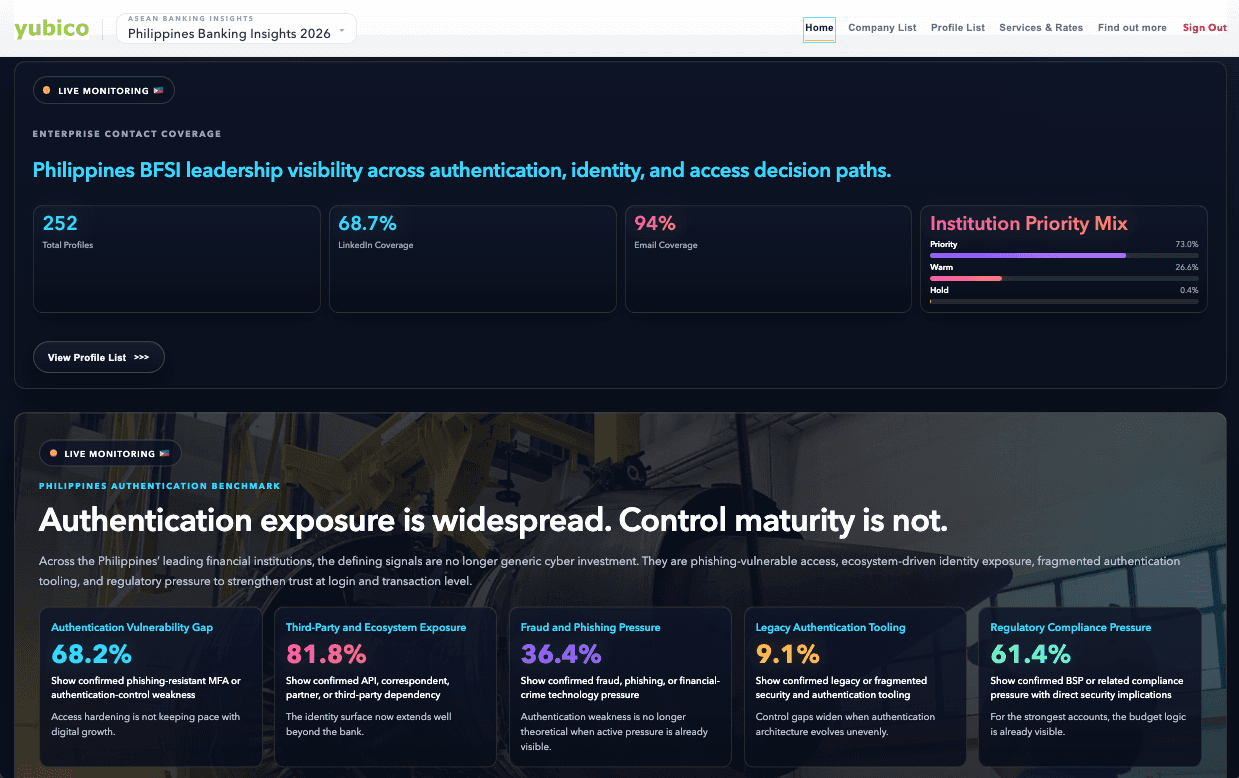The width and height of the screenshot is (1239, 778).
Task: Click the 68.7% LinkedIn Coverage card
Action: point(473,259)
